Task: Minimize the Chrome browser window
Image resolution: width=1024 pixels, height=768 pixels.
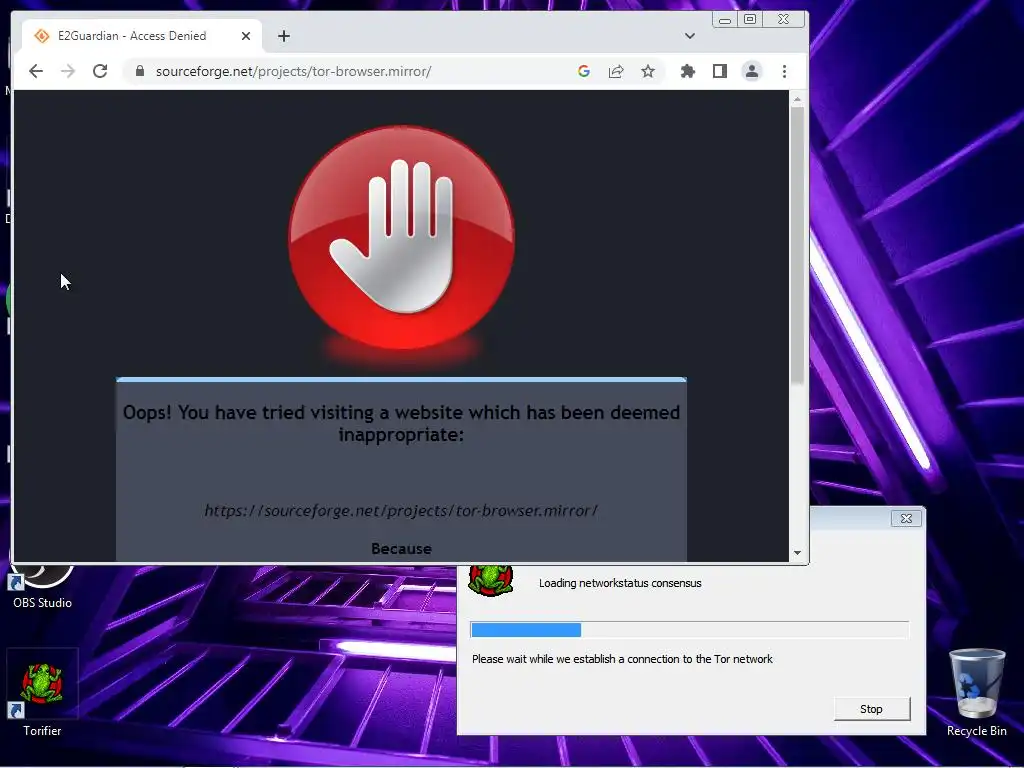Action: coord(724,20)
